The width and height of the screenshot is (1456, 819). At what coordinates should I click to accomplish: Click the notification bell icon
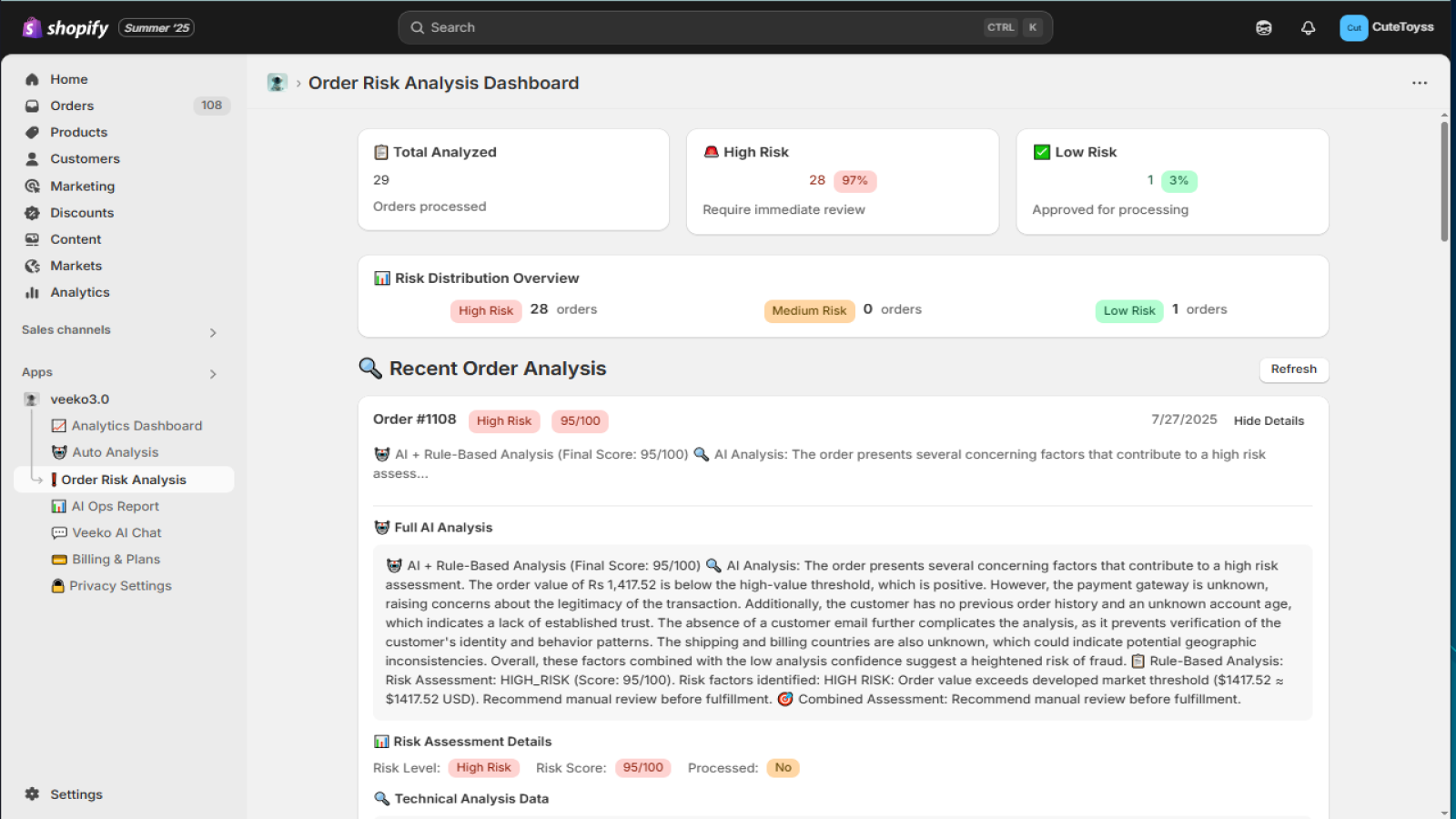tap(1308, 27)
